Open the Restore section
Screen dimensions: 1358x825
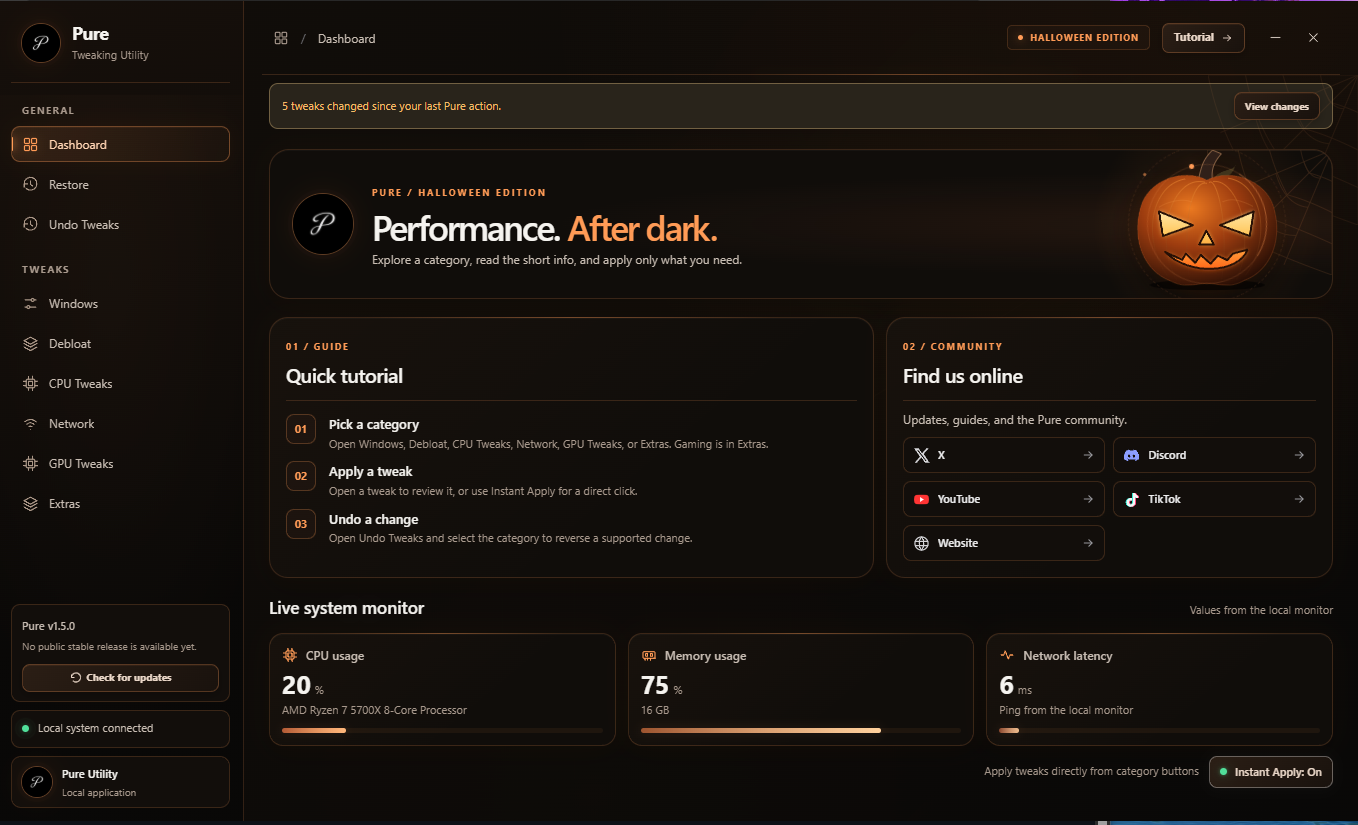coord(120,185)
